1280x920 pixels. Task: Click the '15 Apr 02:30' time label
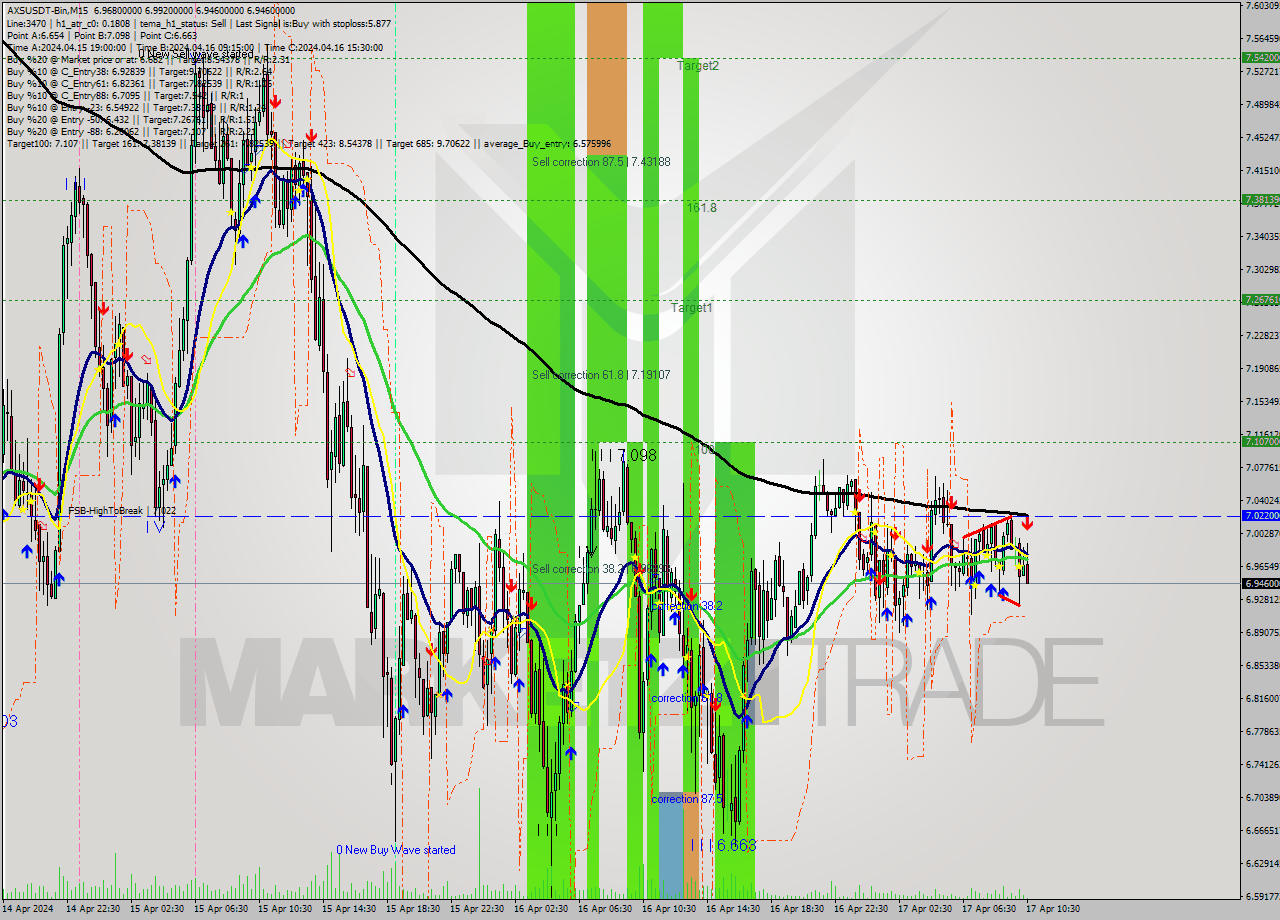(157, 909)
